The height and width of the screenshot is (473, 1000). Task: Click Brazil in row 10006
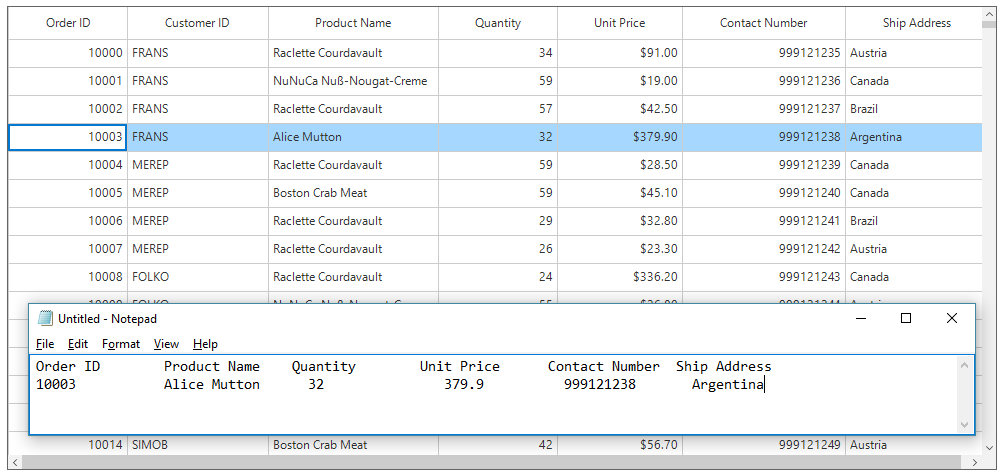914,221
